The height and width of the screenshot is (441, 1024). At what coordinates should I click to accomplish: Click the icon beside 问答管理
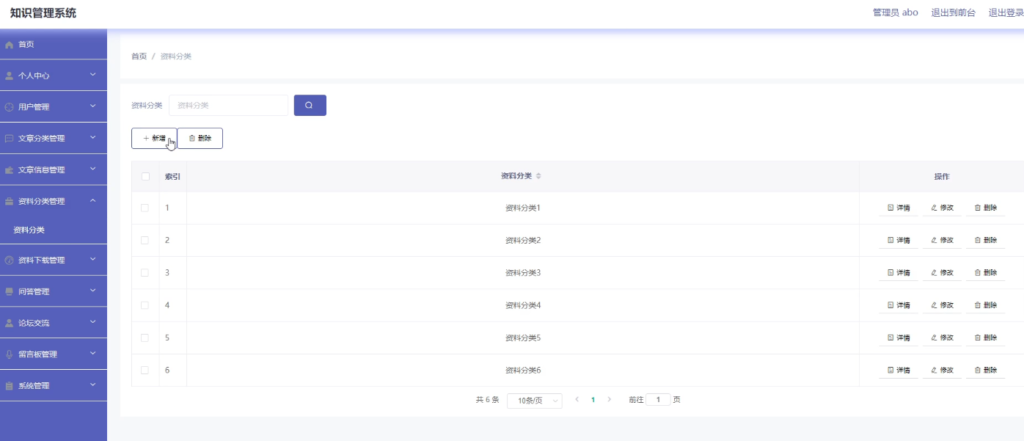tap(9, 291)
